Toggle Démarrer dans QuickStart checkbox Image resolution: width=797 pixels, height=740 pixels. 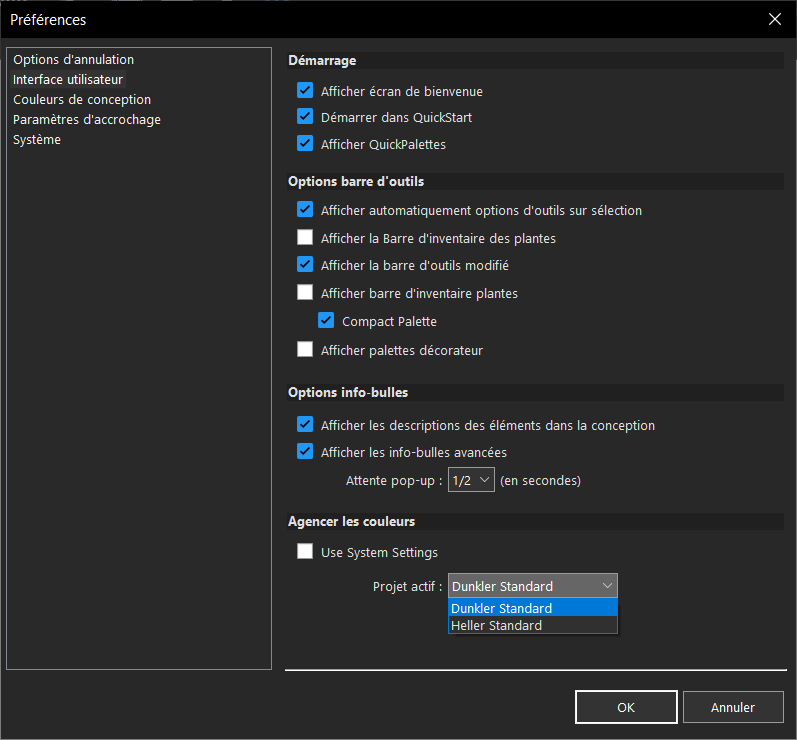305,116
